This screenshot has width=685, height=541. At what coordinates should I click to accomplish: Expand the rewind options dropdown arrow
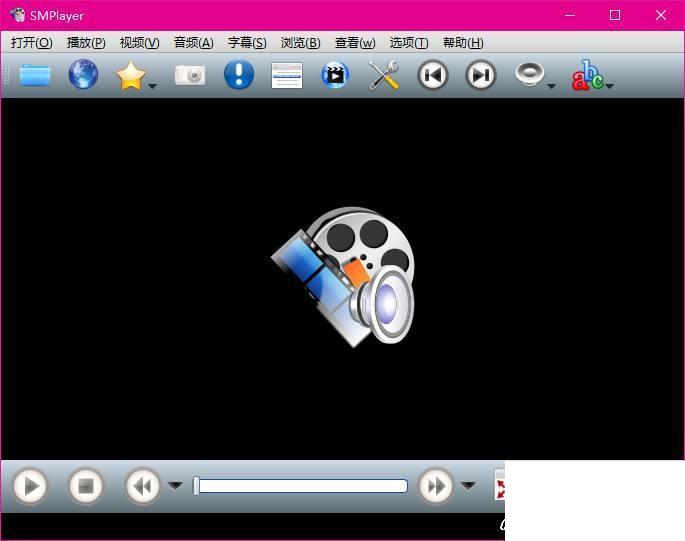(175, 485)
